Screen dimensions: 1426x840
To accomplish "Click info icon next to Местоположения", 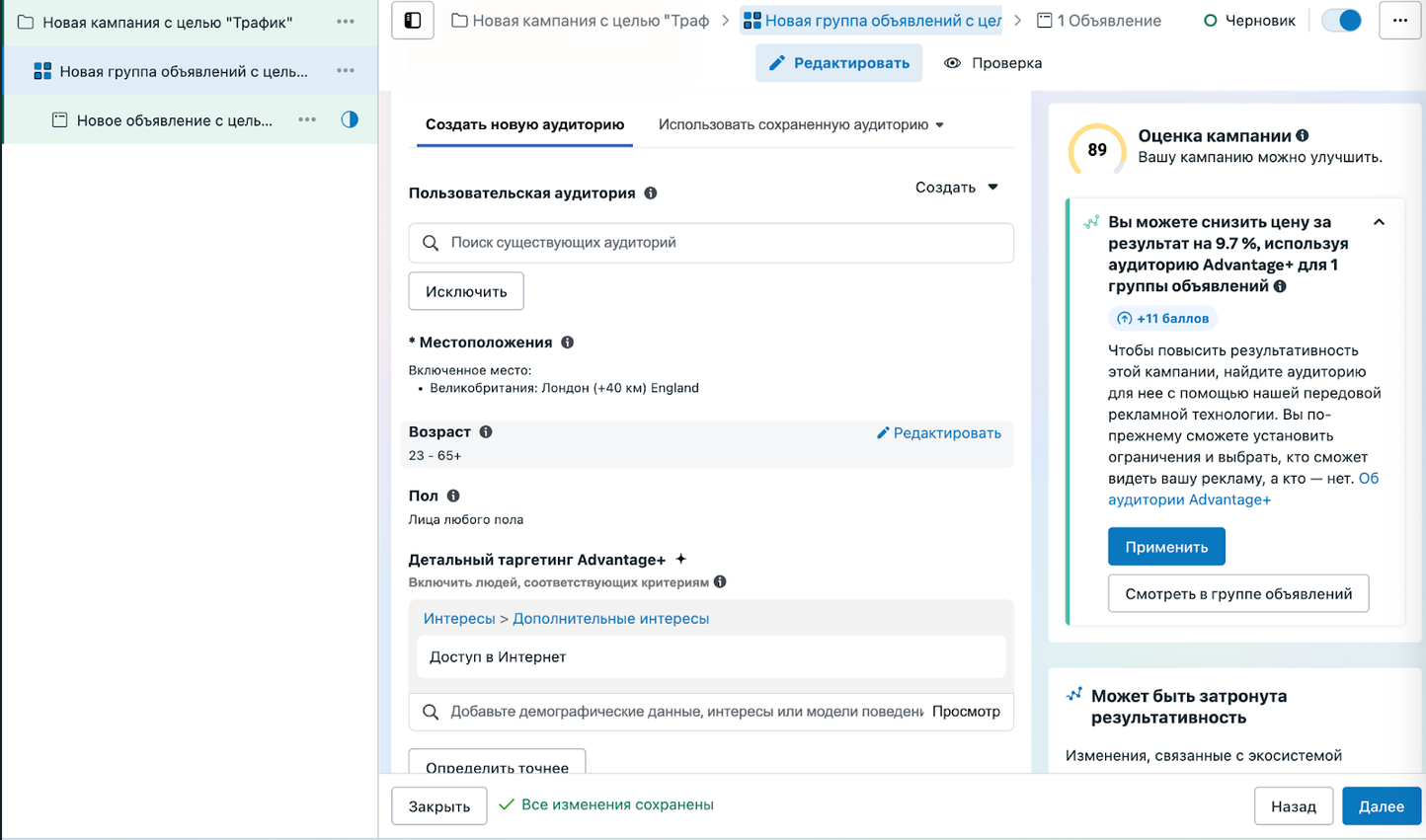I will (567, 343).
